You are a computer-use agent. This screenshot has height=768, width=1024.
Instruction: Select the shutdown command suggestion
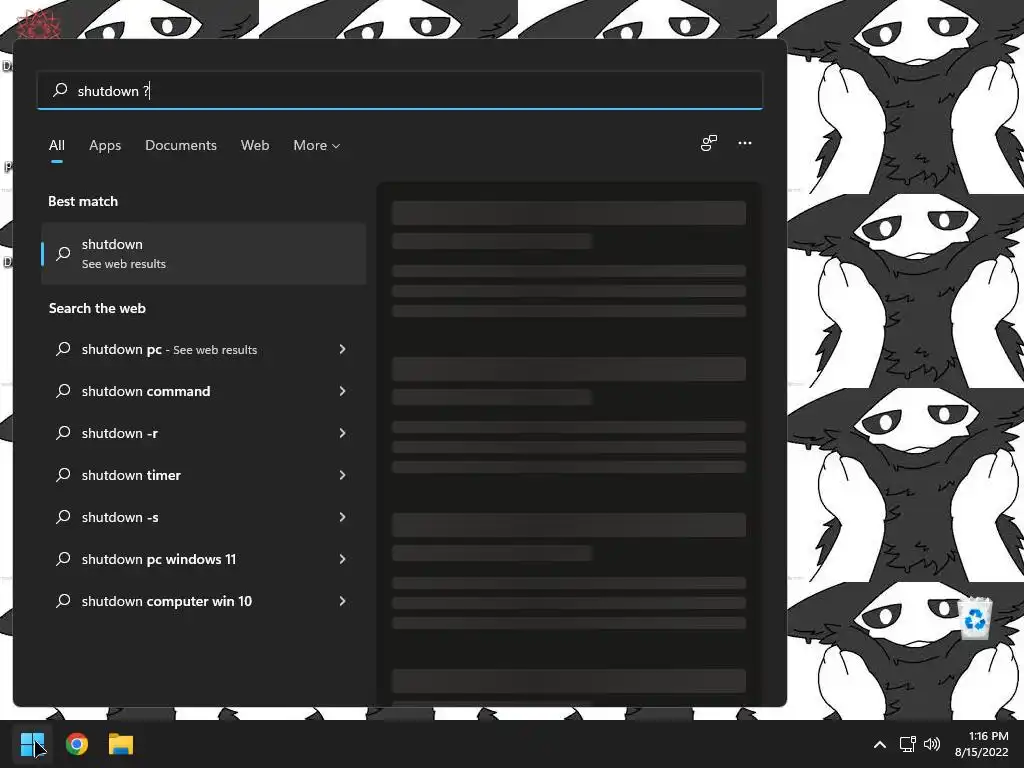coord(203,391)
